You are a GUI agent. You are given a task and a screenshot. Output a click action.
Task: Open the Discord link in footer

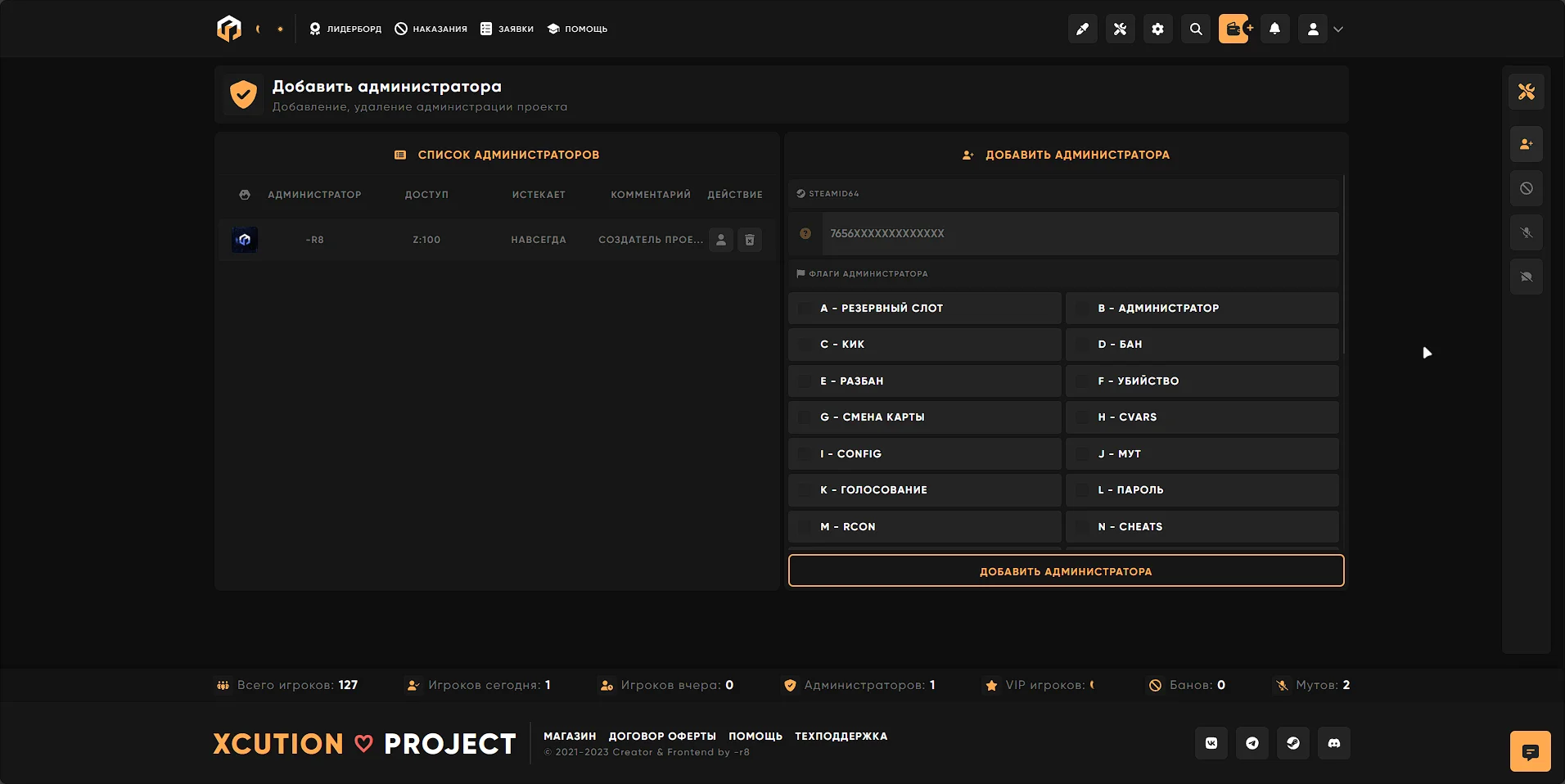(1333, 743)
